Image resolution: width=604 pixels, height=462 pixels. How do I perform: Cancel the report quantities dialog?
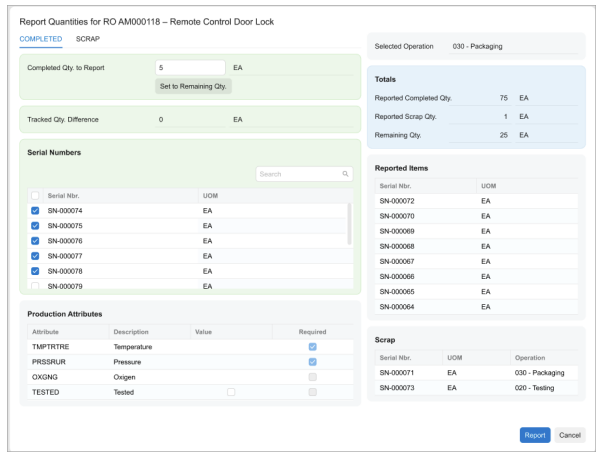tap(569, 435)
